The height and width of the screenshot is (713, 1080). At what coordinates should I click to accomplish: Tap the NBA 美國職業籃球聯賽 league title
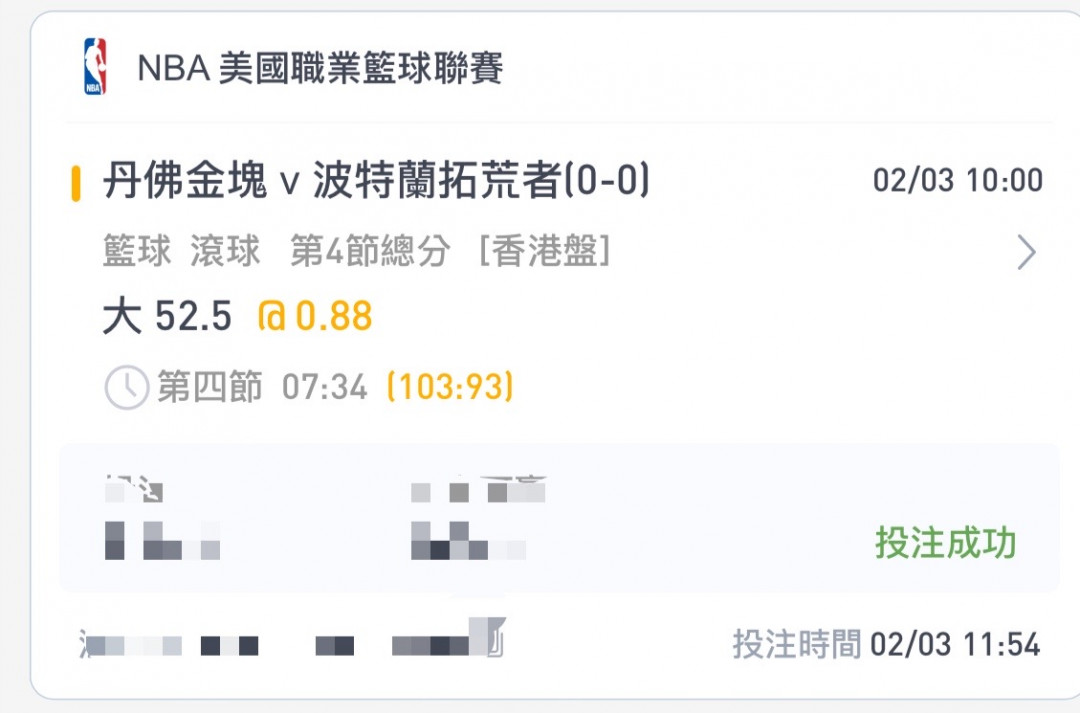320,68
